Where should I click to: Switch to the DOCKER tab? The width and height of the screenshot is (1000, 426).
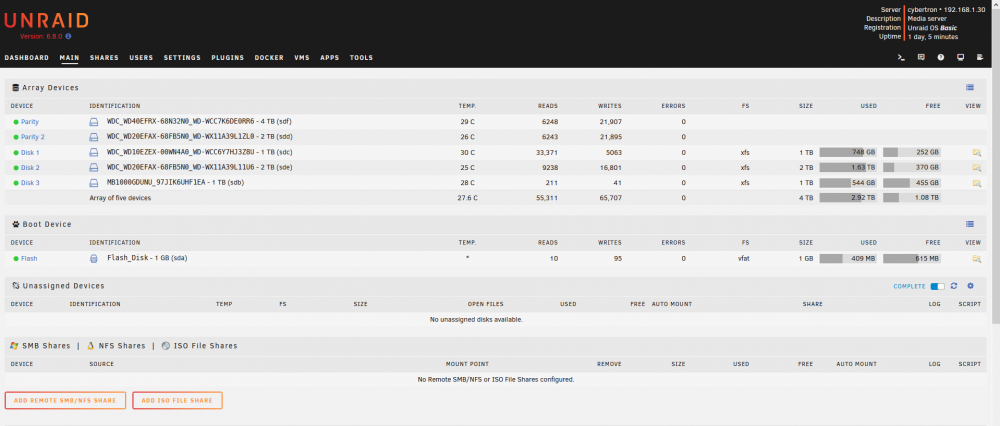coord(269,58)
